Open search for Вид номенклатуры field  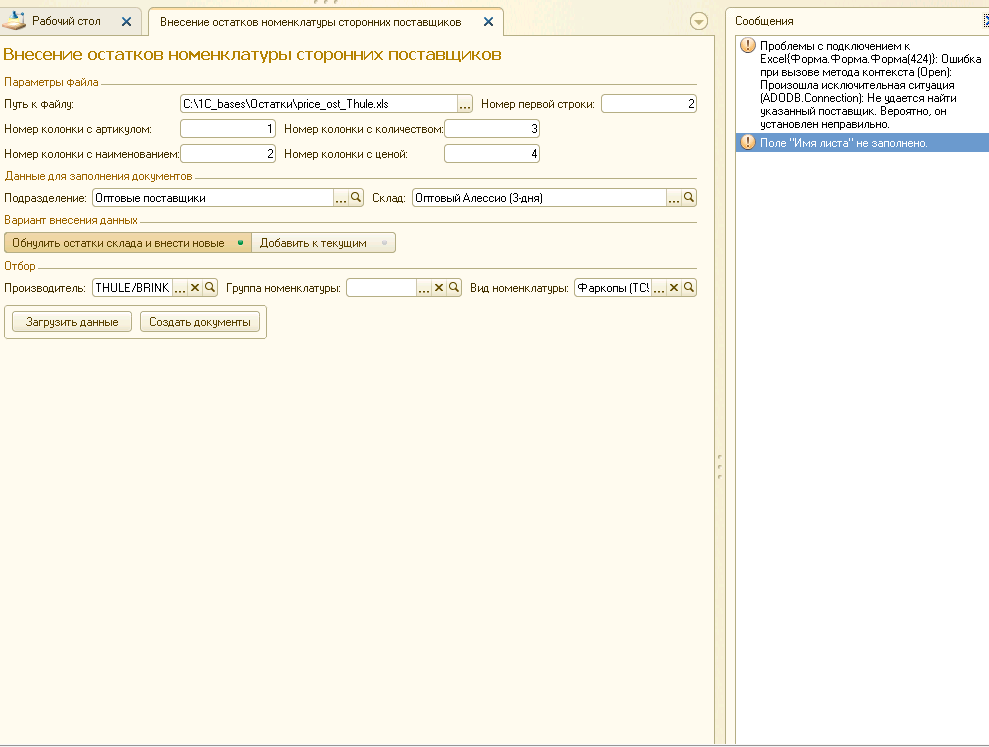click(x=689, y=288)
